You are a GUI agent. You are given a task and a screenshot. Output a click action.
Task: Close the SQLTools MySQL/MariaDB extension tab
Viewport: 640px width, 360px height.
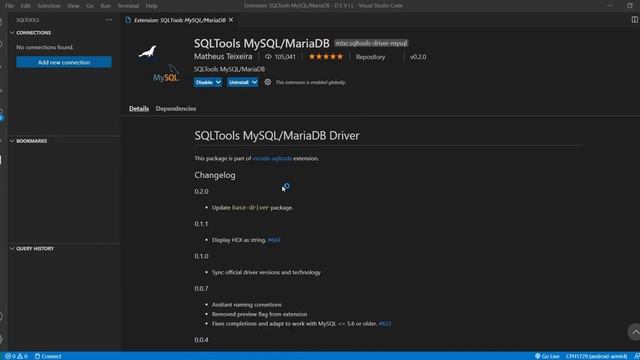231,20
